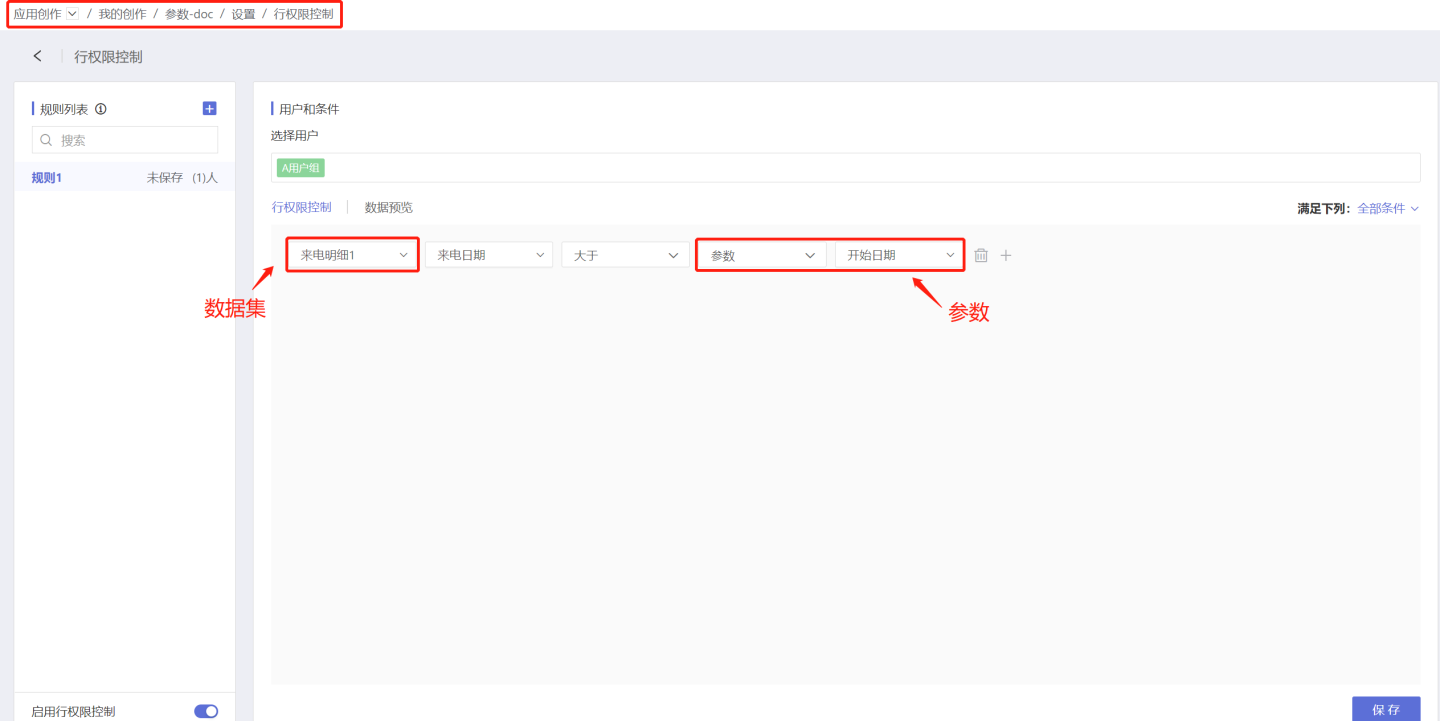Toggle the row permission control switch
The image size is (1440, 721).
point(206,711)
